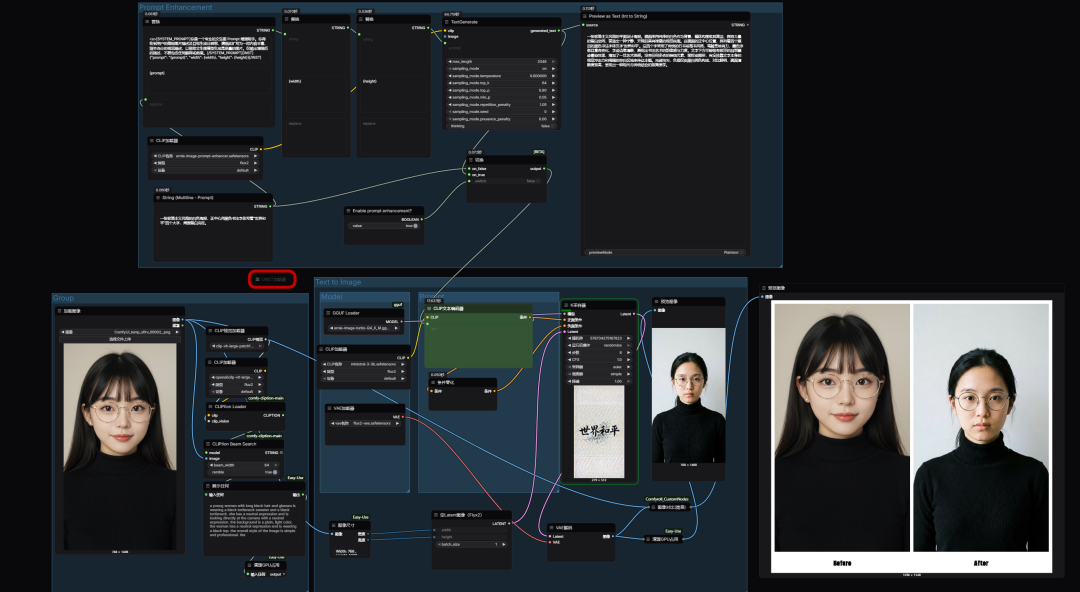Toggle the 'value' true boolean switch
Screen dimensions: 1080x592
[x=385, y=226]
